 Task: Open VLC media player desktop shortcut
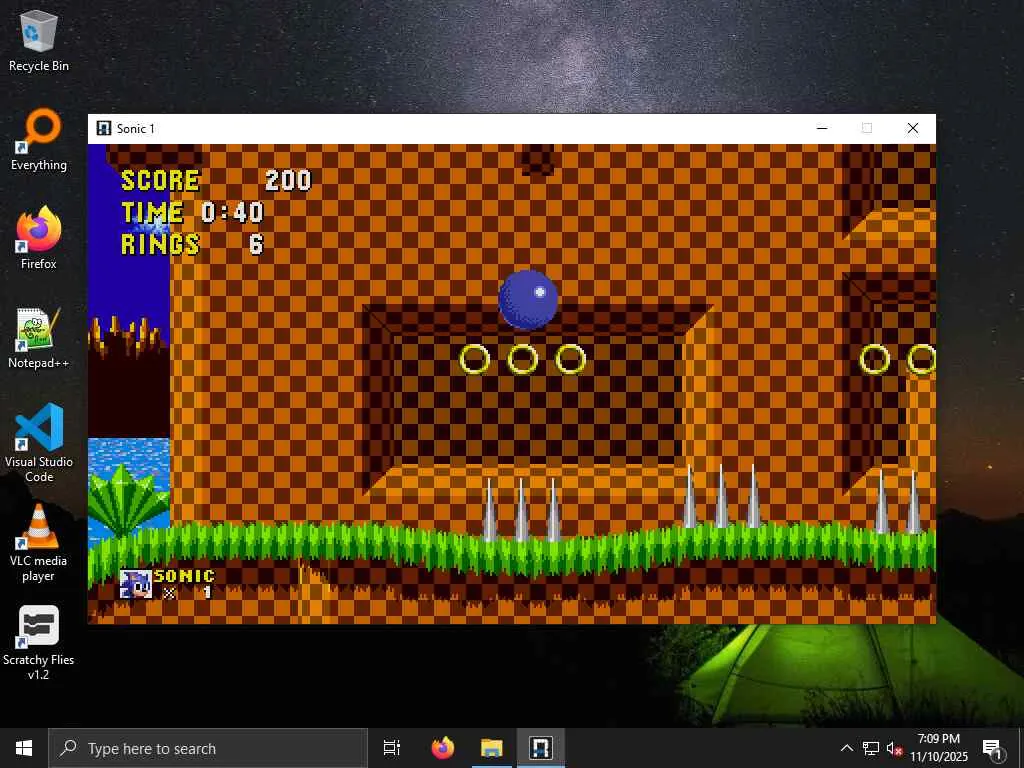click(x=39, y=543)
